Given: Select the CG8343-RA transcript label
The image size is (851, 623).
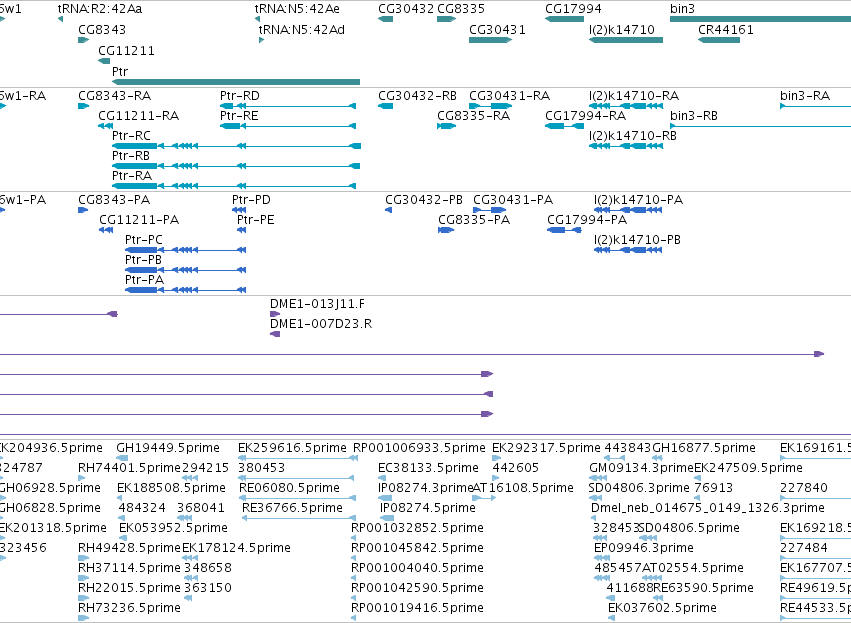Looking at the screenshot, I should [x=115, y=96].
